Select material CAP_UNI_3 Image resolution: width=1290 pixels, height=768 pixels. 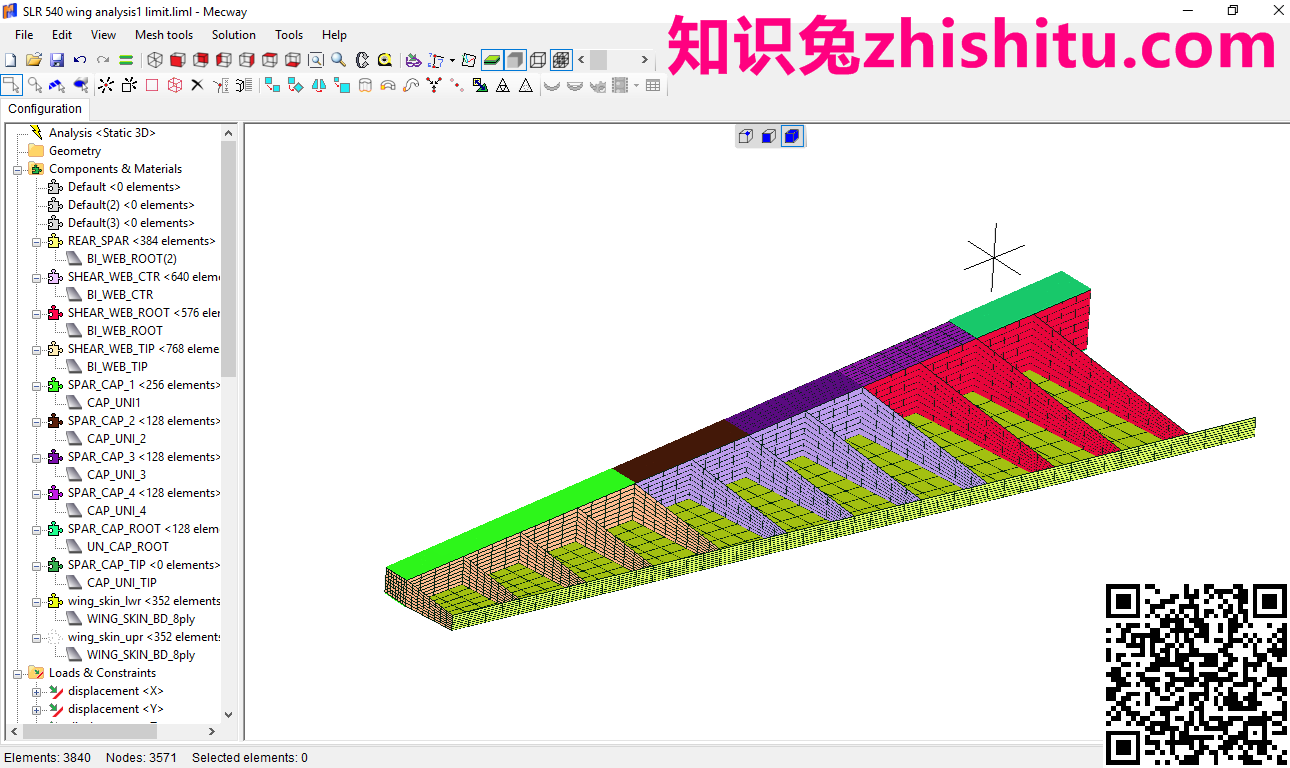116,475
